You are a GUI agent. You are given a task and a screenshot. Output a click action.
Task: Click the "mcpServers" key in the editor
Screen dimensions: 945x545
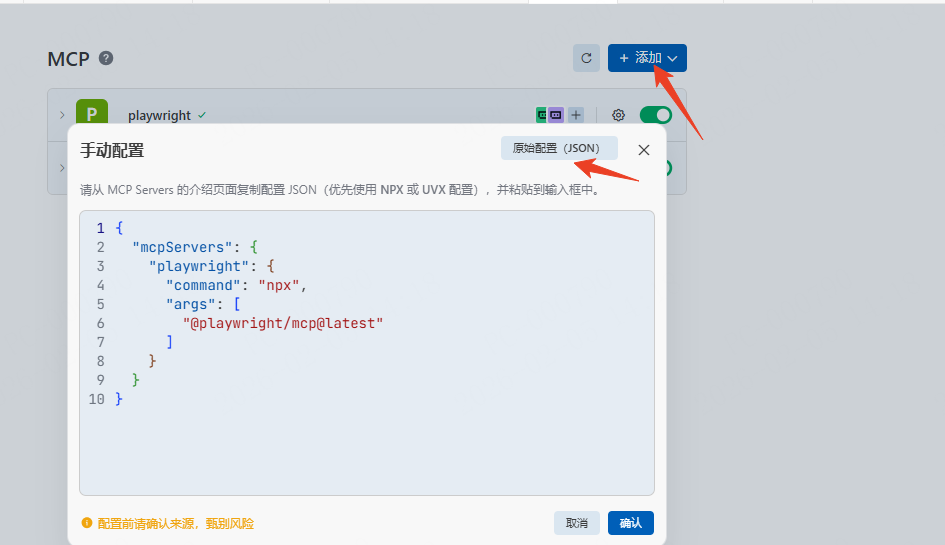[x=182, y=247]
